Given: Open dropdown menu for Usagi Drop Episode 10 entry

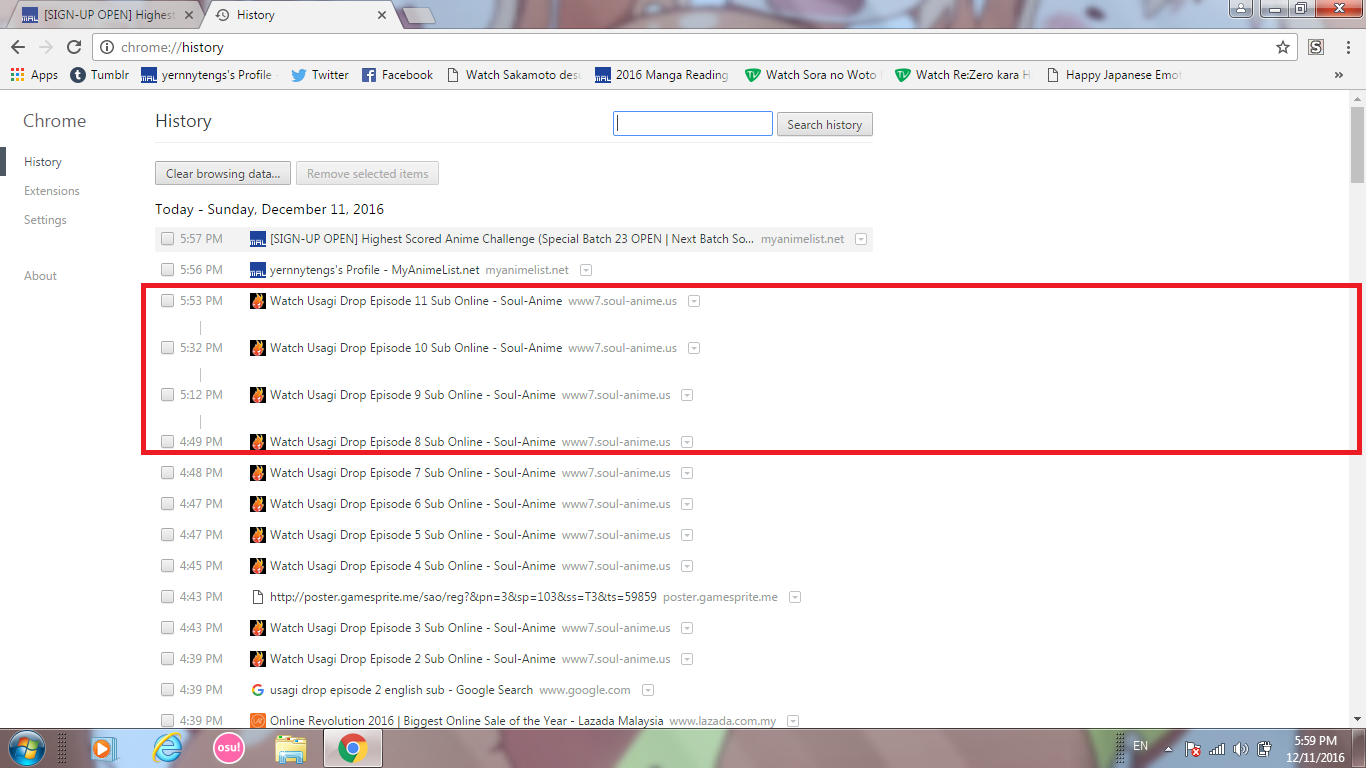Looking at the screenshot, I should 694,348.
